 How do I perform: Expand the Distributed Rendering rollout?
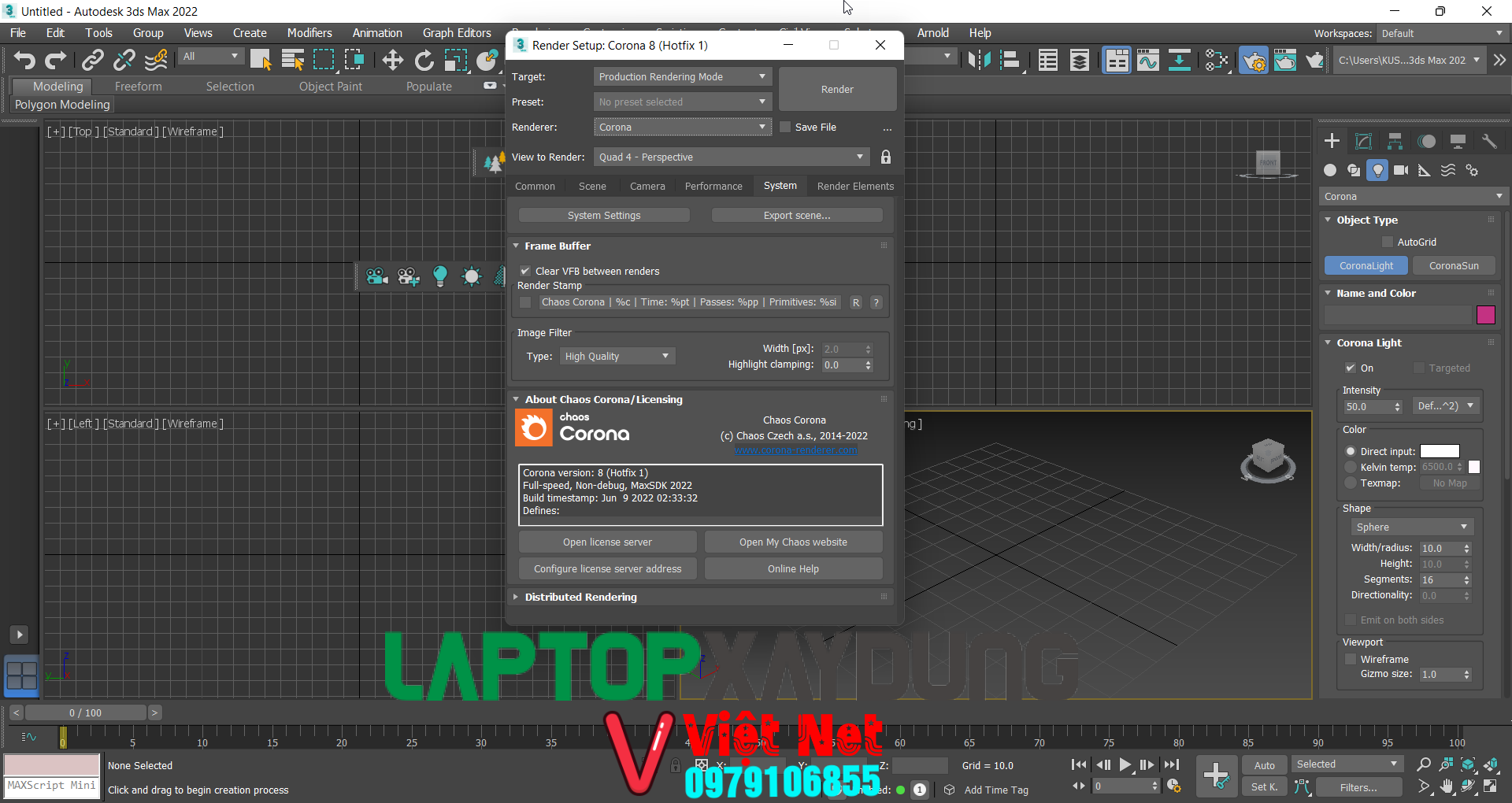point(580,597)
